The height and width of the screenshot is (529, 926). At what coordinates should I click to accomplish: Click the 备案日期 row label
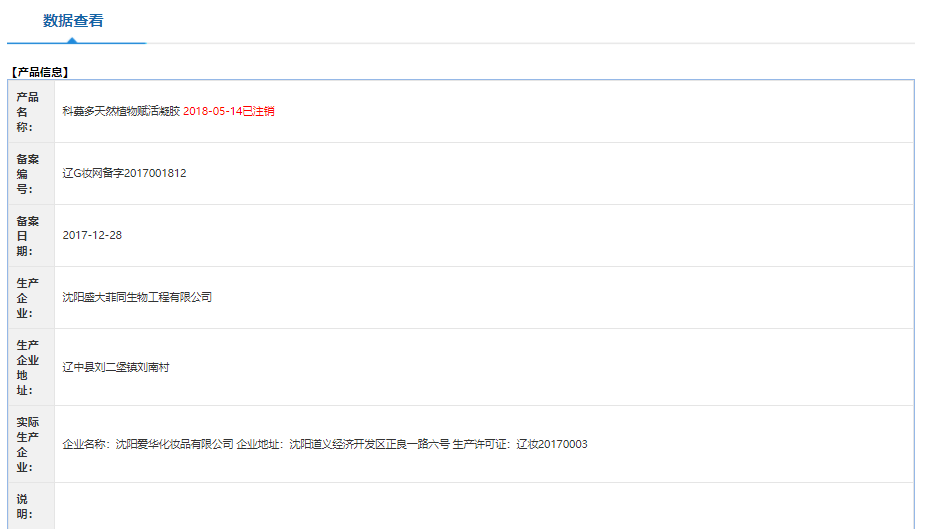click(x=28, y=235)
